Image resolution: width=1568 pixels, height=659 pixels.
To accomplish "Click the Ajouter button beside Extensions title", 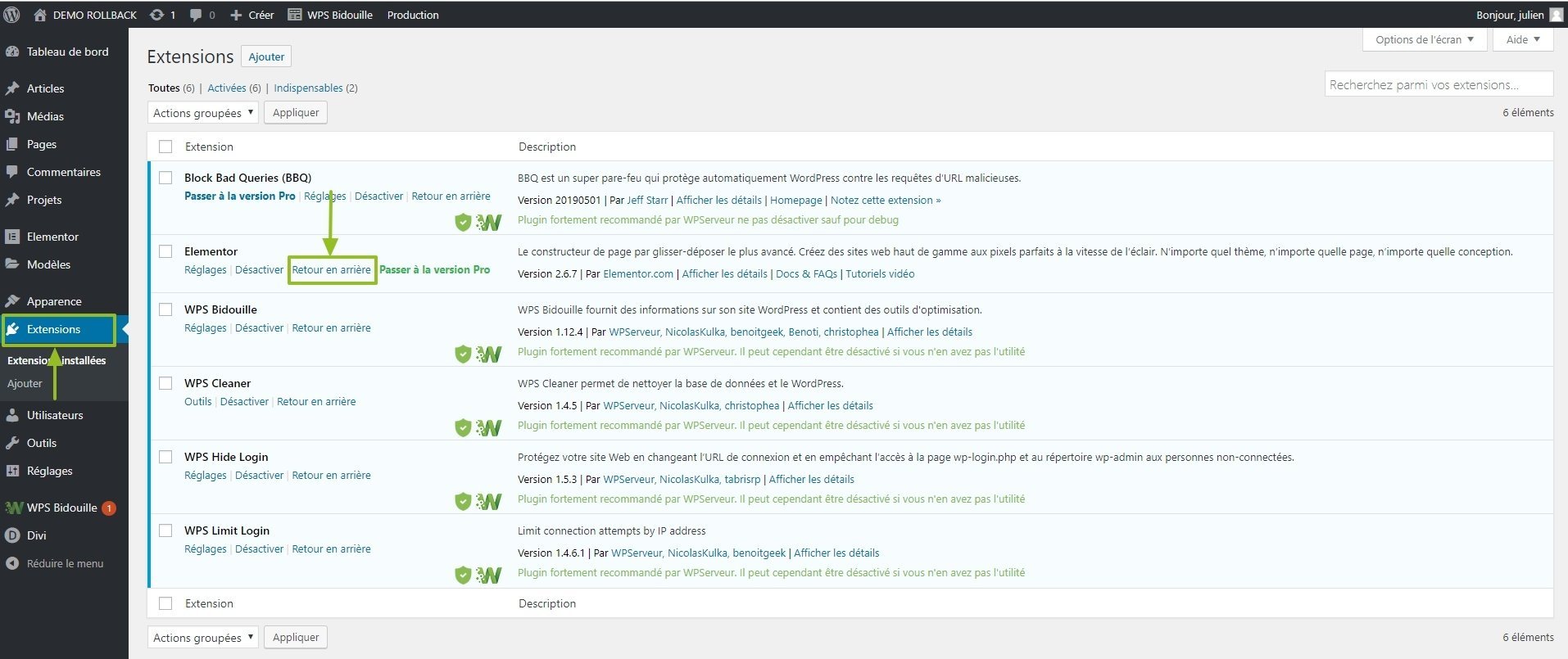I will click(266, 56).
